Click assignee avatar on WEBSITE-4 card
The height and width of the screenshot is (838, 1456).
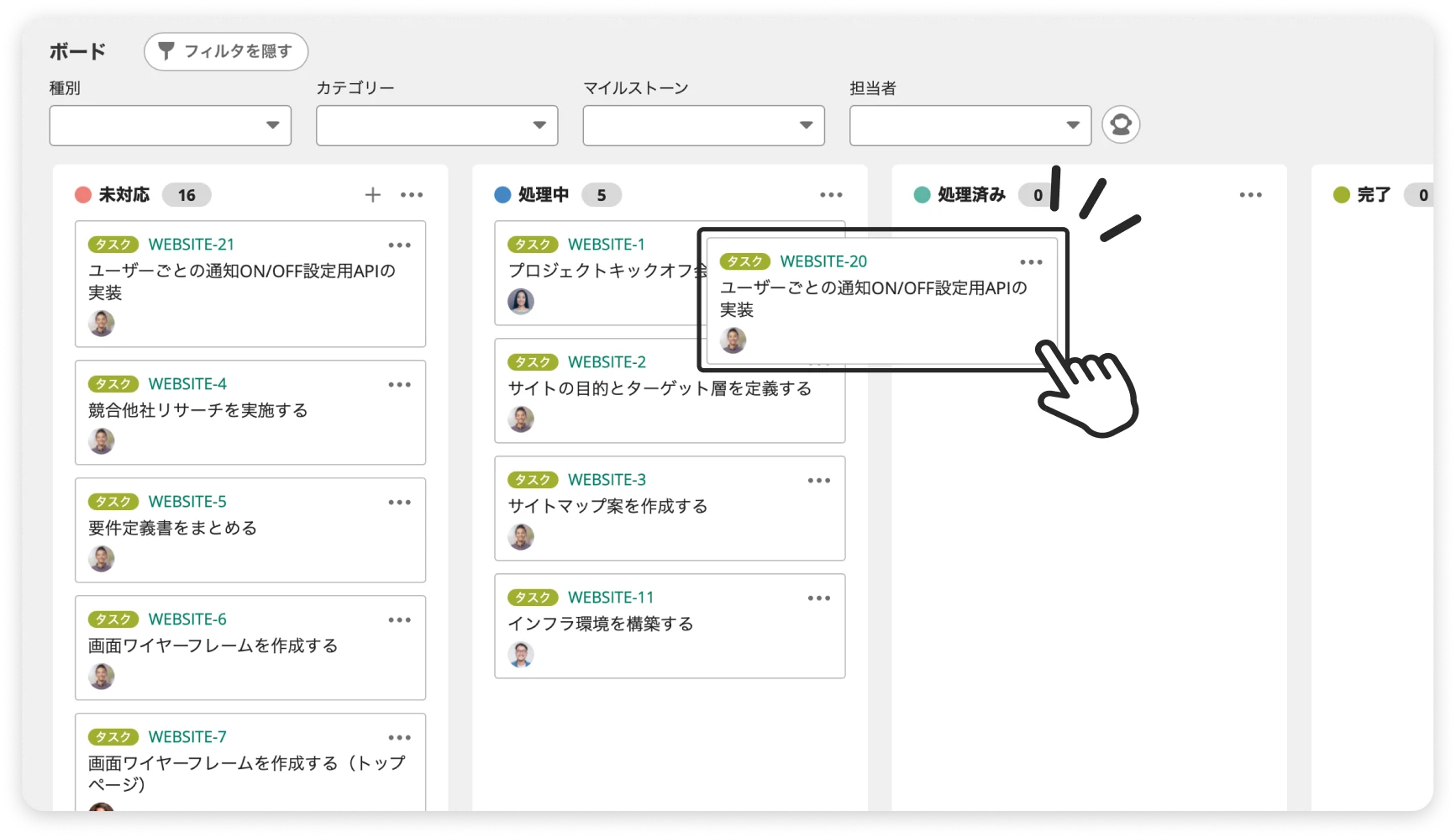(x=102, y=440)
